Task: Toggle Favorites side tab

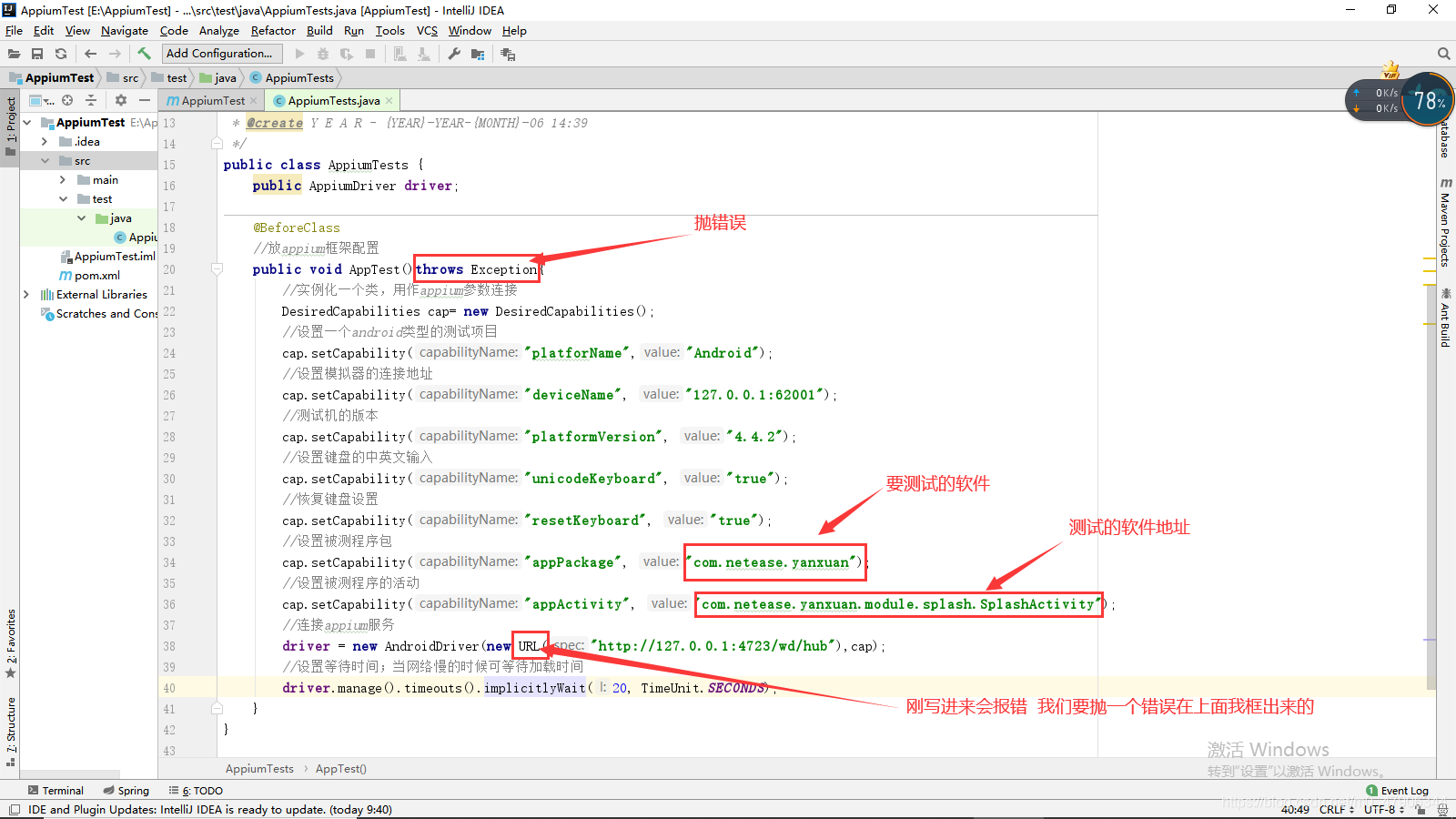Action: click(10, 643)
